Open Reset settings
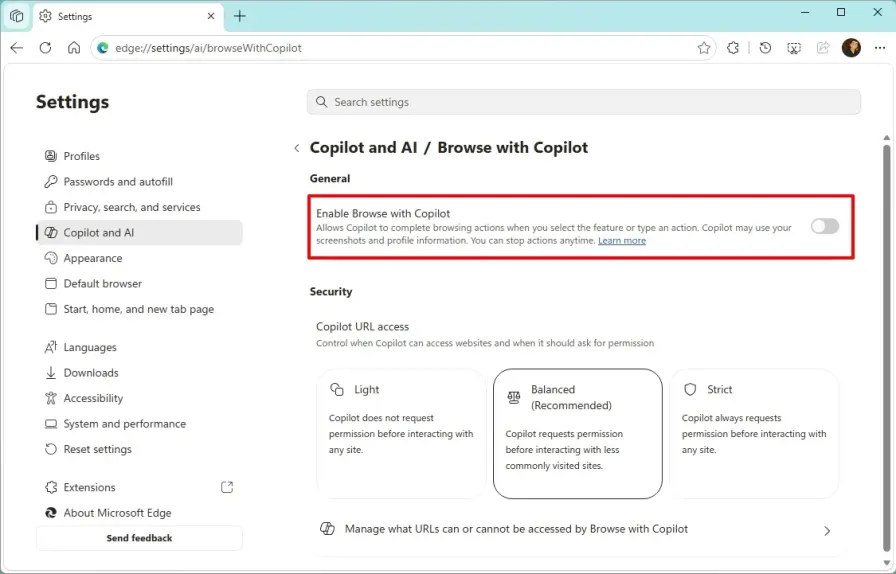896x574 pixels. coord(139,449)
